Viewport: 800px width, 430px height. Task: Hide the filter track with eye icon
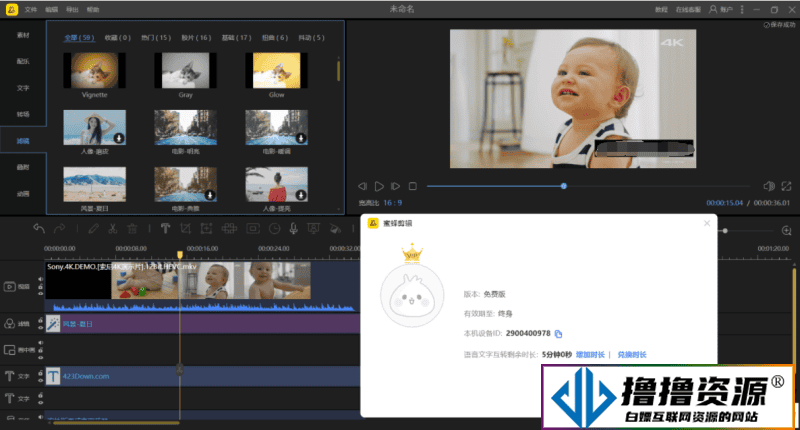point(40,327)
